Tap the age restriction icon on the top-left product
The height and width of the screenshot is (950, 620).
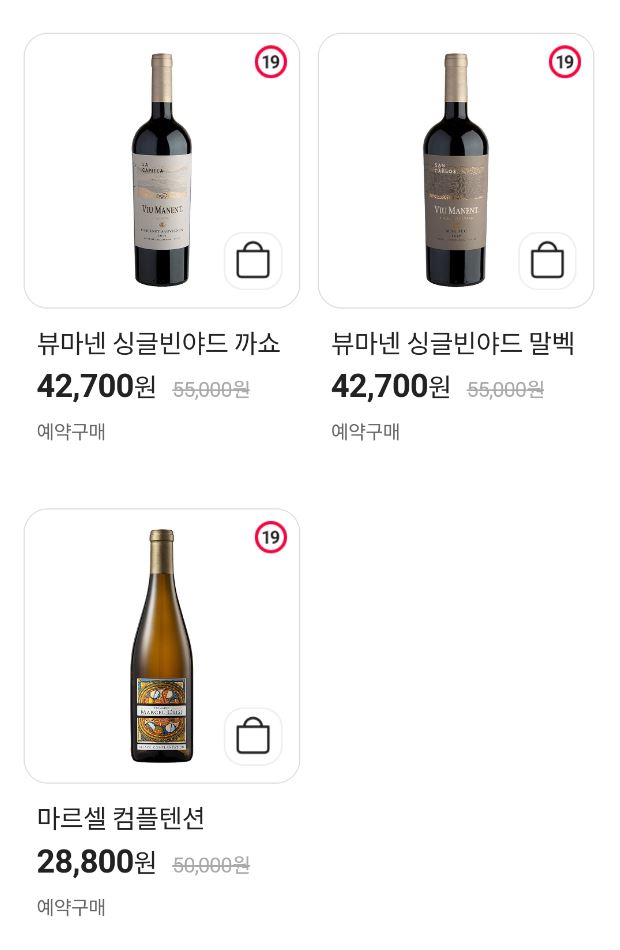pos(268,62)
